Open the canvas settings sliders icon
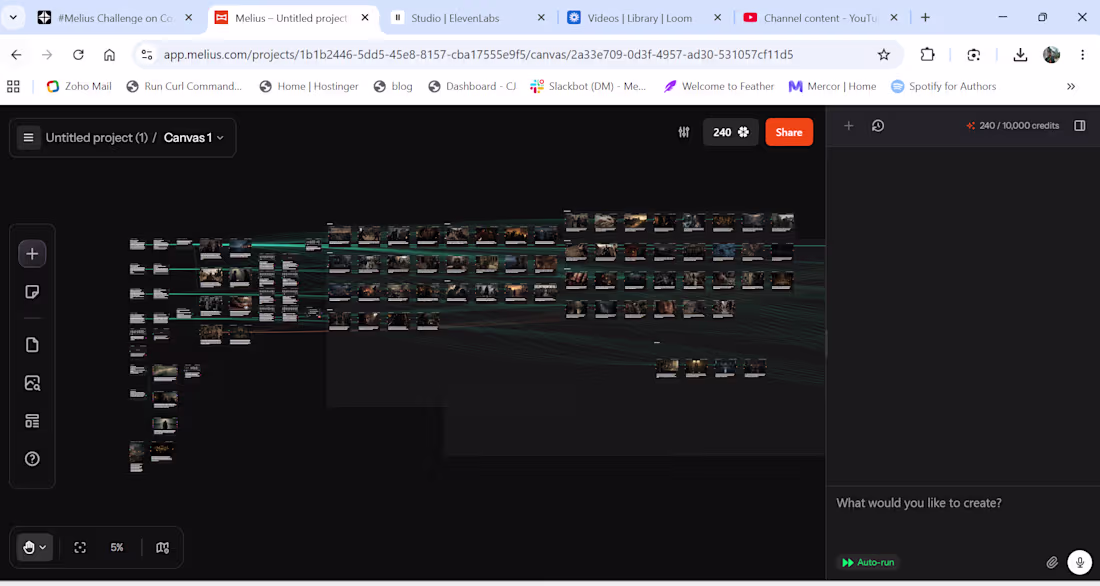 (684, 132)
